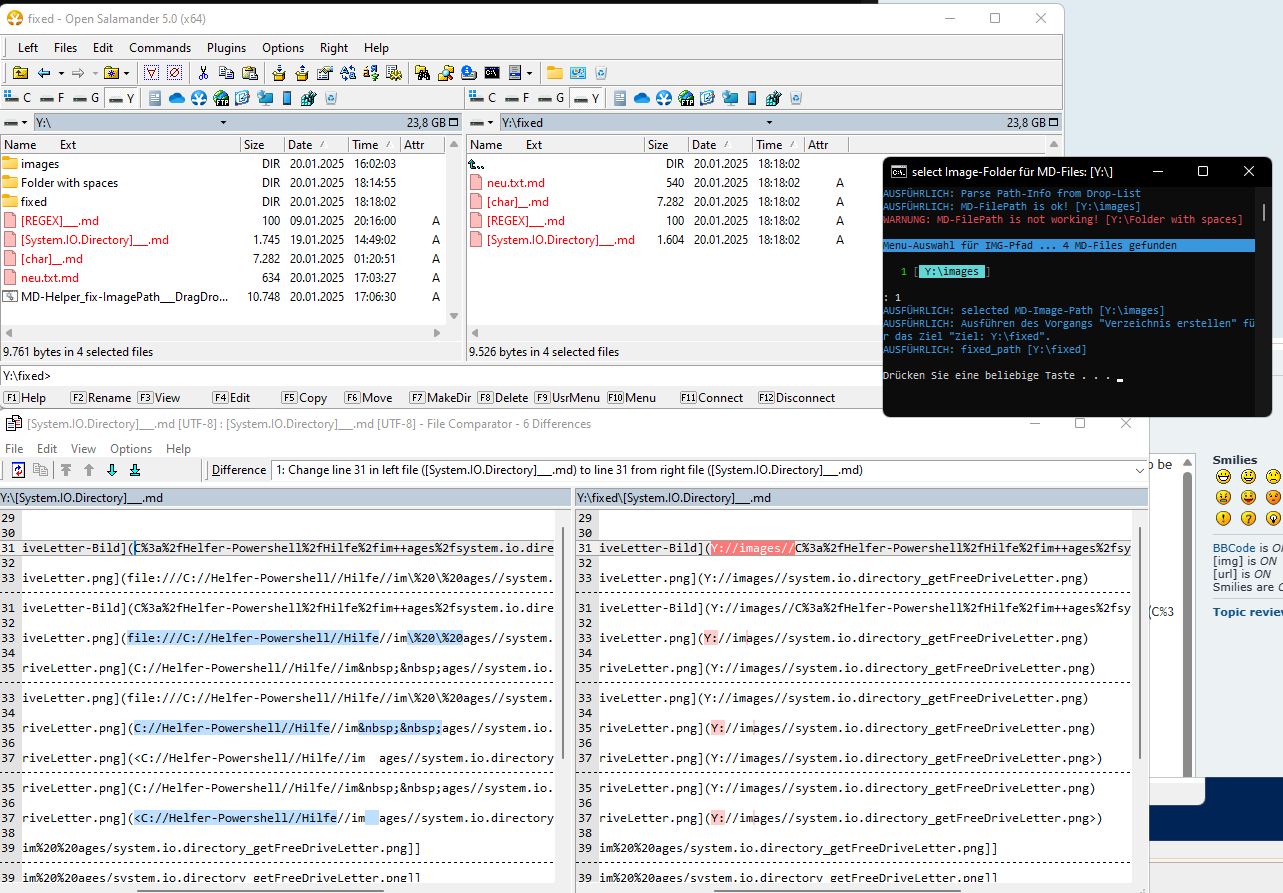Select the images folder in left panel
Image resolution: width=1283 pixels, height=893 pixels.
click(x=40, y=164)
